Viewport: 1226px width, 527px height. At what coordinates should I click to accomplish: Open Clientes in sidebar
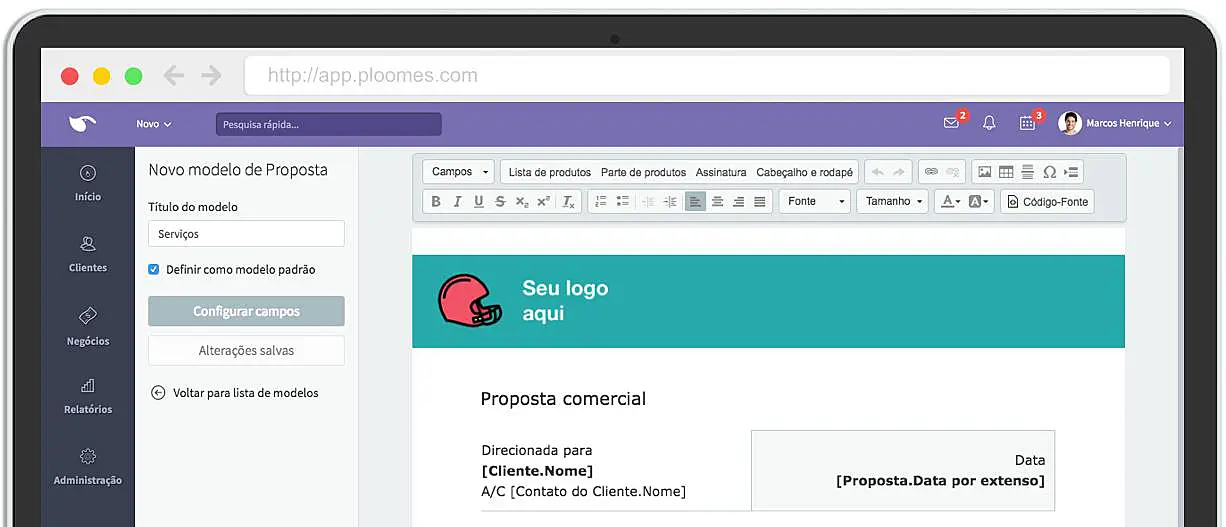88,254
